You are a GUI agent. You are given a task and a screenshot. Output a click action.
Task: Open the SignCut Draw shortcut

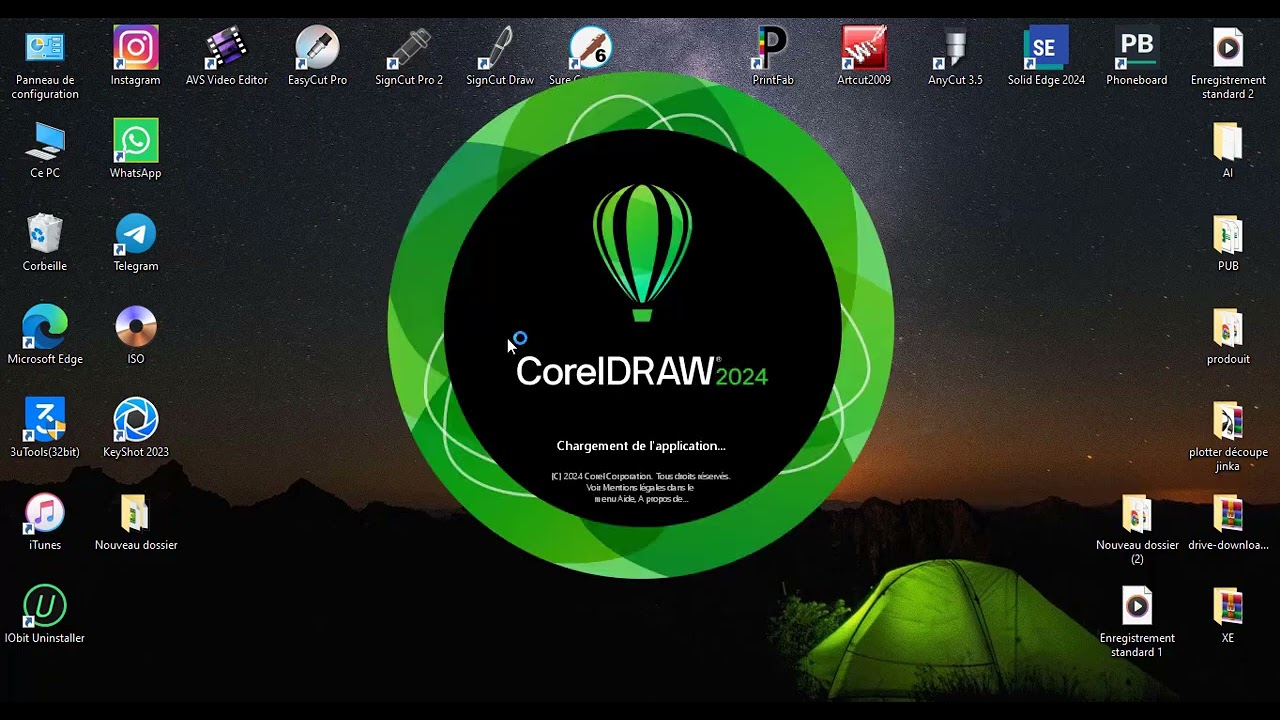[x=500, y=56]
